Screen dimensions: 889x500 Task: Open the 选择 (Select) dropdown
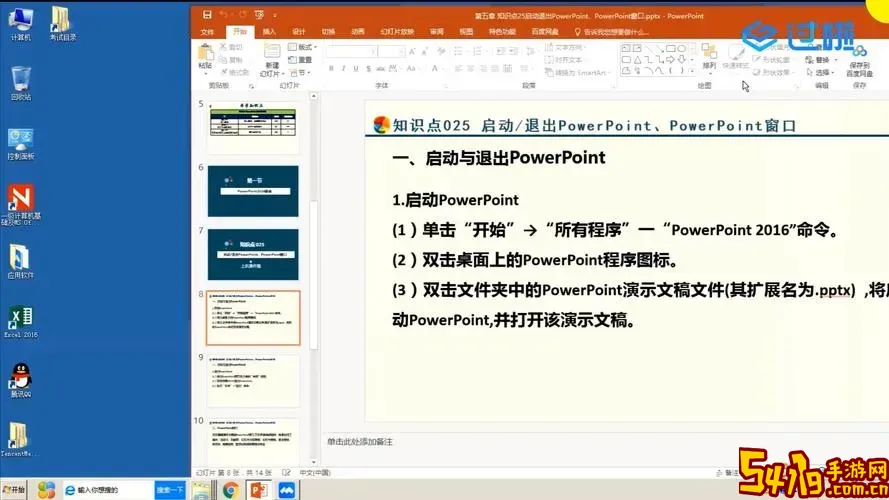click(x=820, y=73)
